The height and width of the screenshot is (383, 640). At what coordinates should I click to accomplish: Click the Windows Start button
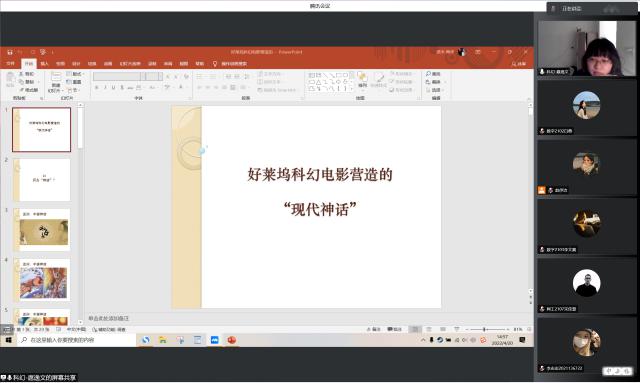pyautogui.click(x=8, y=340)
